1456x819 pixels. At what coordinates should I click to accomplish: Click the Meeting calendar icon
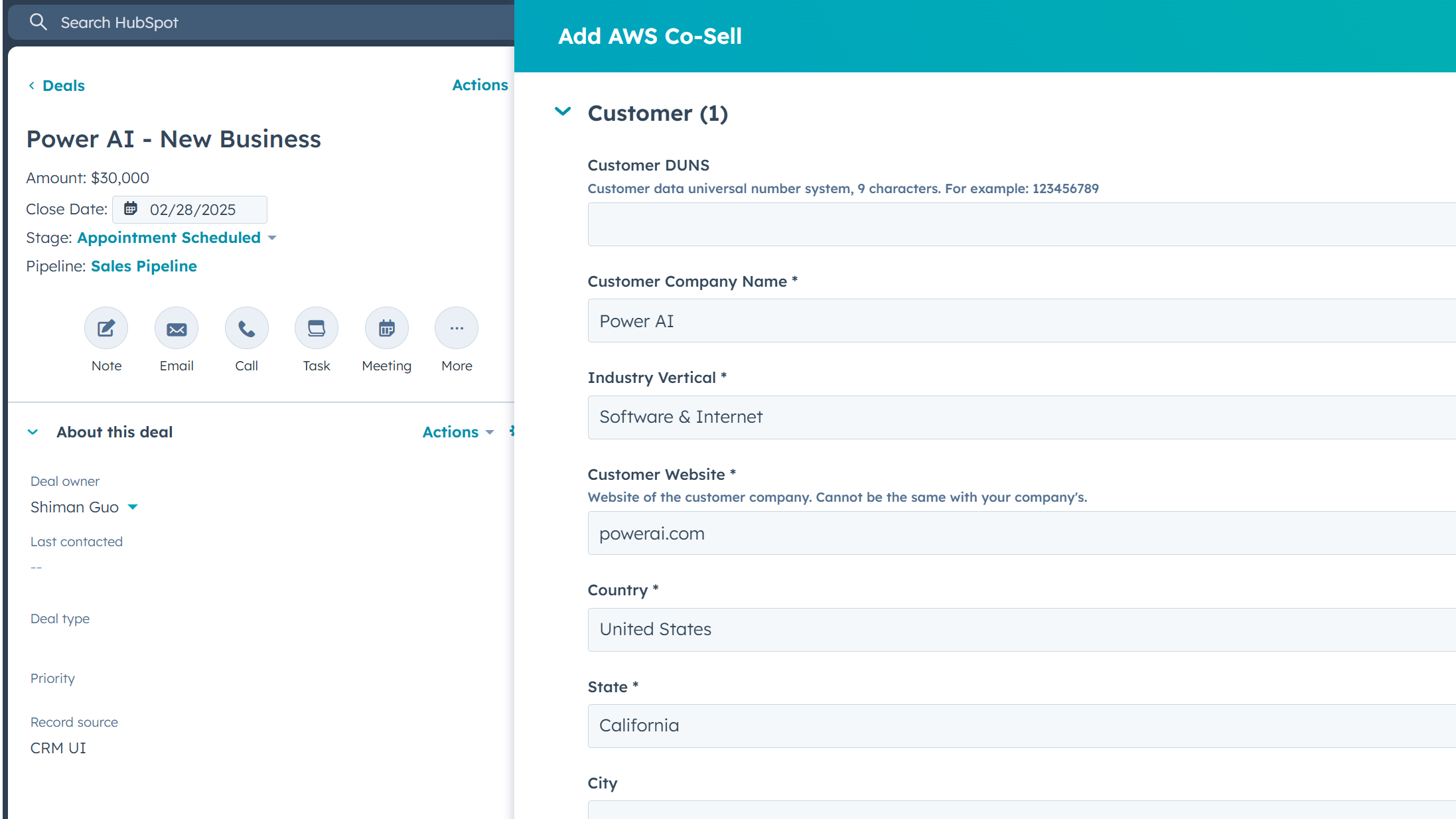click(x=387, y=329)
